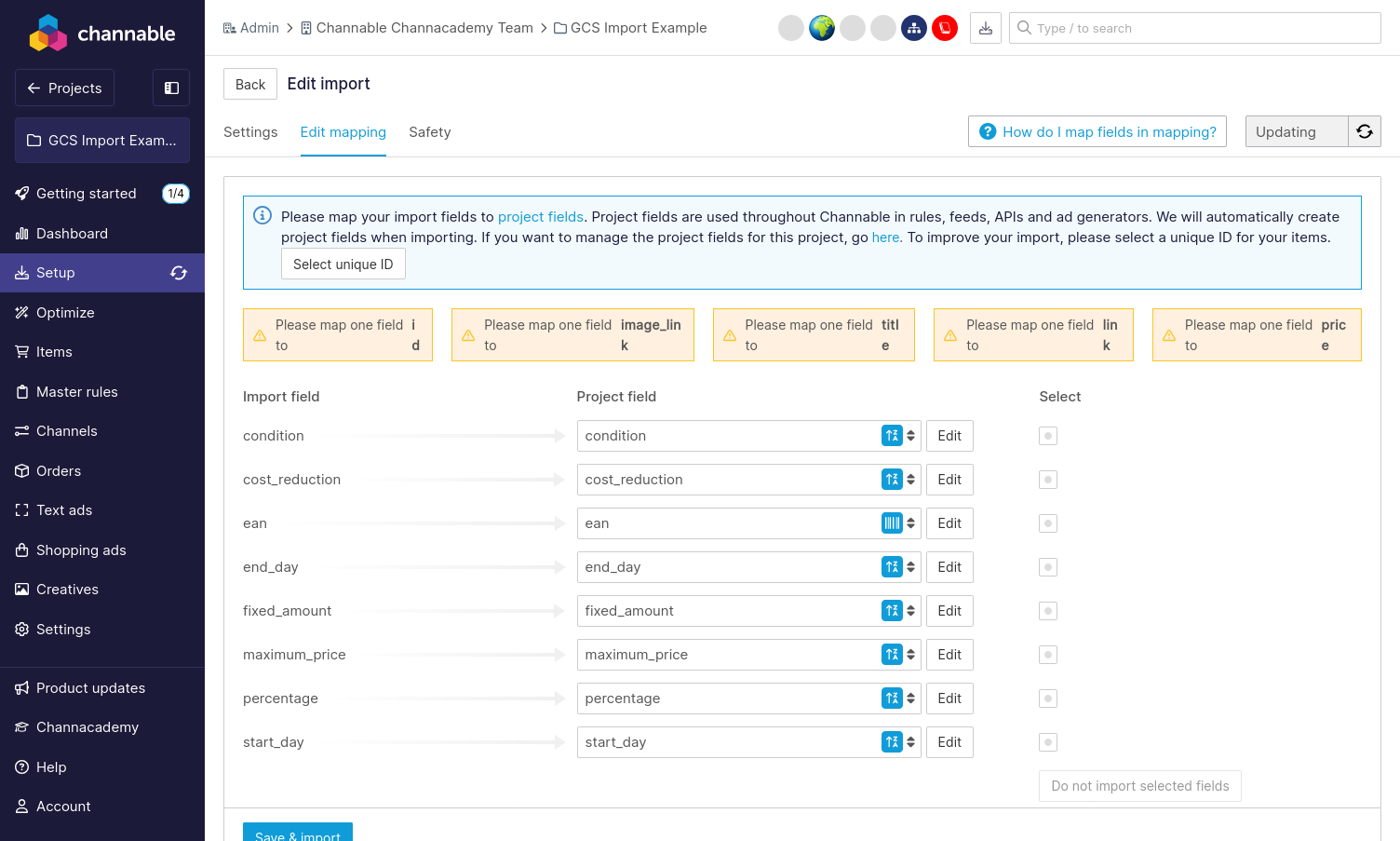
Task: Click the download icon in top bar
Action: click(986, 28)
